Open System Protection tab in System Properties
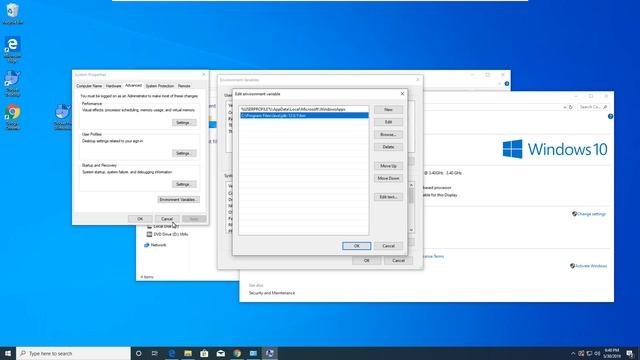 (x=160, y=86)
